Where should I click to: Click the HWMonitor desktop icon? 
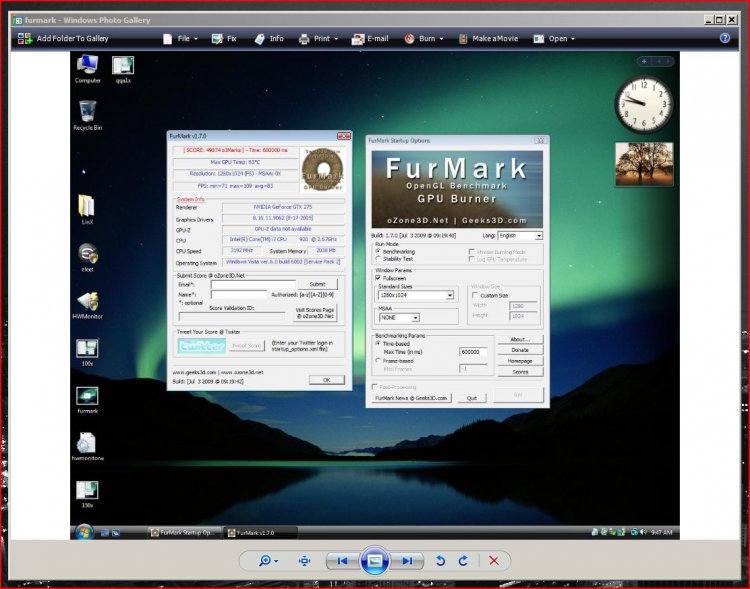[x=88, y=305]
